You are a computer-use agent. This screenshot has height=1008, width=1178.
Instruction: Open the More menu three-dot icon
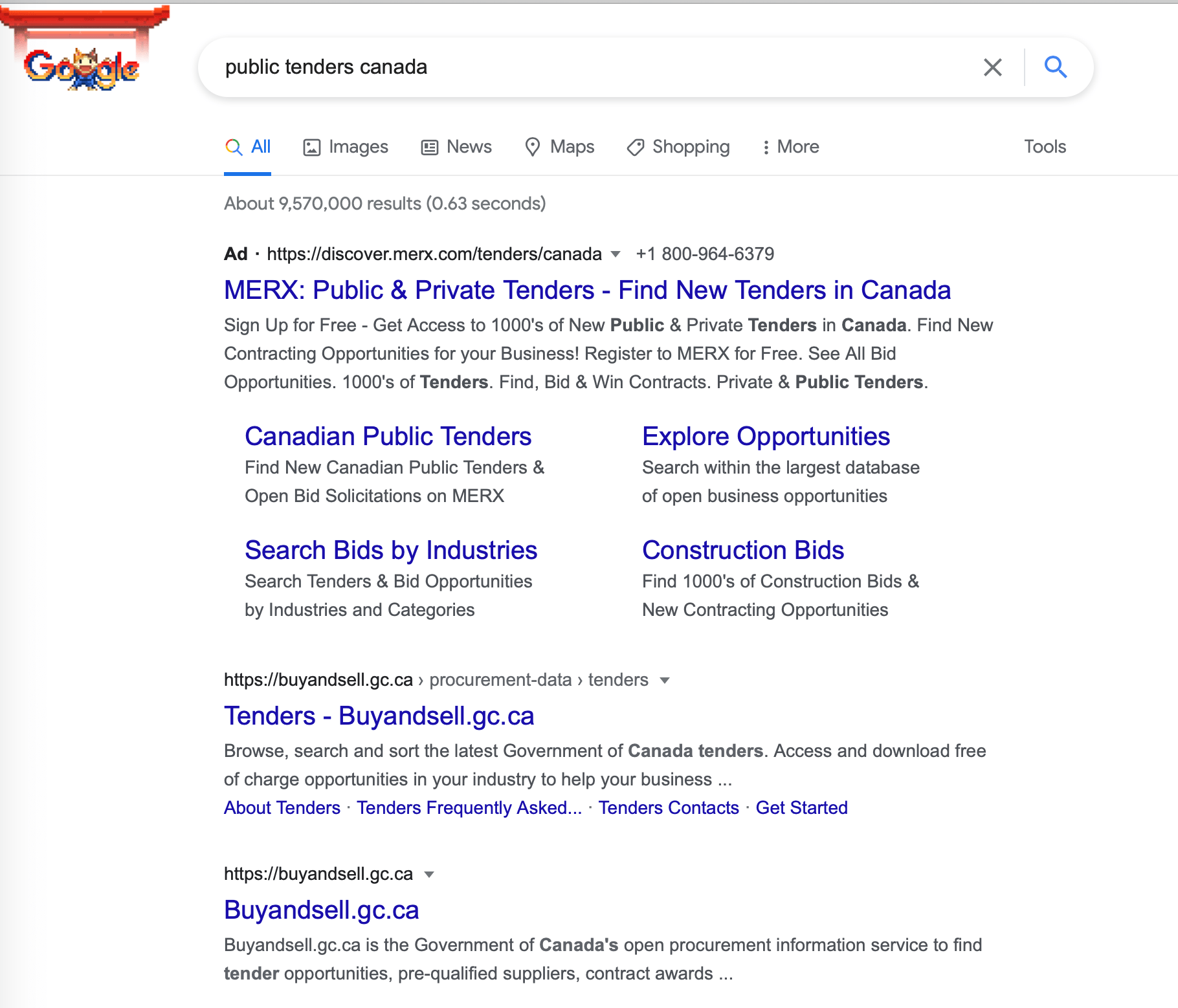[766, 148]
